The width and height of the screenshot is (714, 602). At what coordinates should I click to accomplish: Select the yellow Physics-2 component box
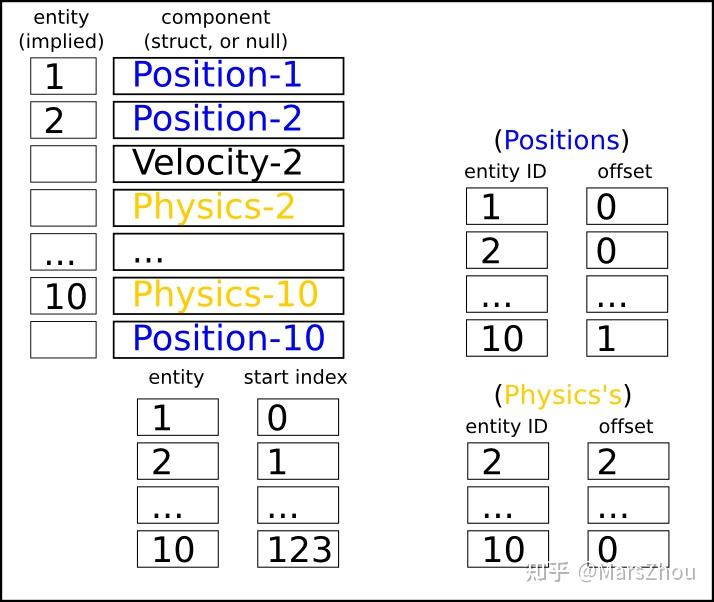click(228, 208)
